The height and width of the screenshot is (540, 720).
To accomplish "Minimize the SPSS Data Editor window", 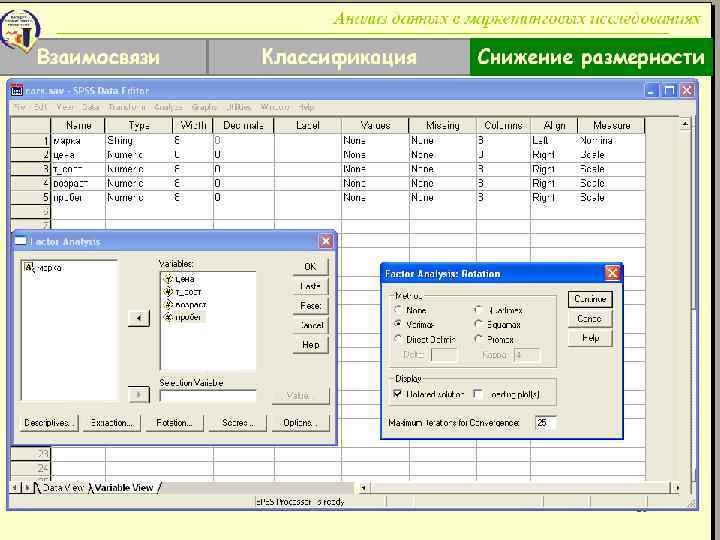I will click(652, 90).
